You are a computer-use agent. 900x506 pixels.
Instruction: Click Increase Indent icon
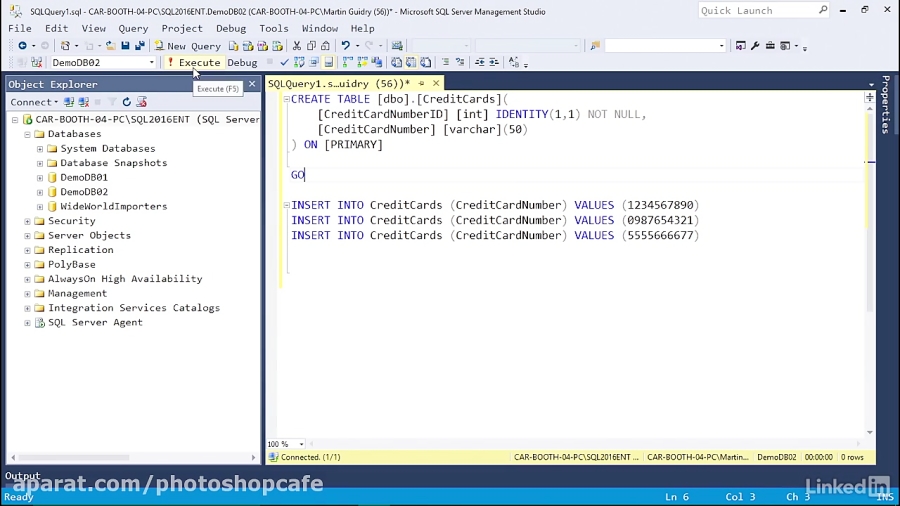click(x=494, y=63)
